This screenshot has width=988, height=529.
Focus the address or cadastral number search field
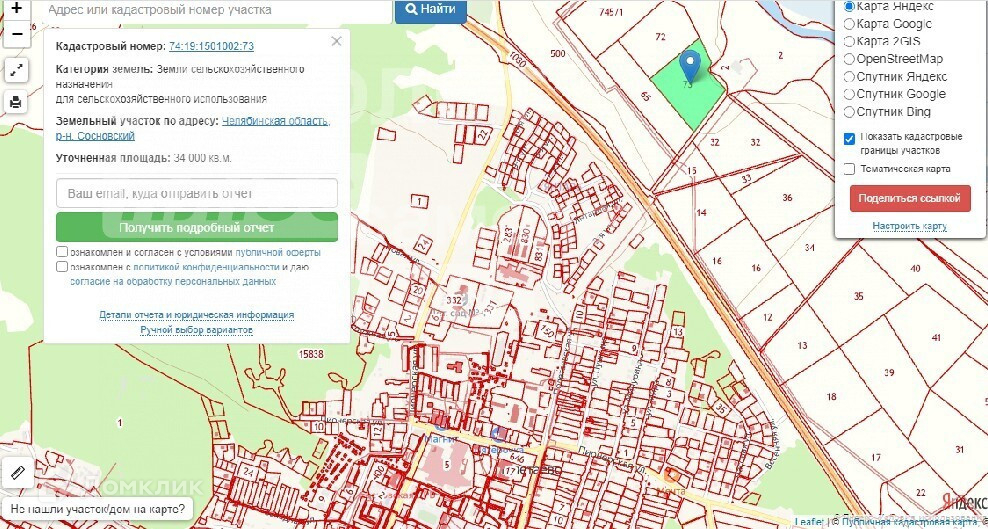(x=217, y=10)
